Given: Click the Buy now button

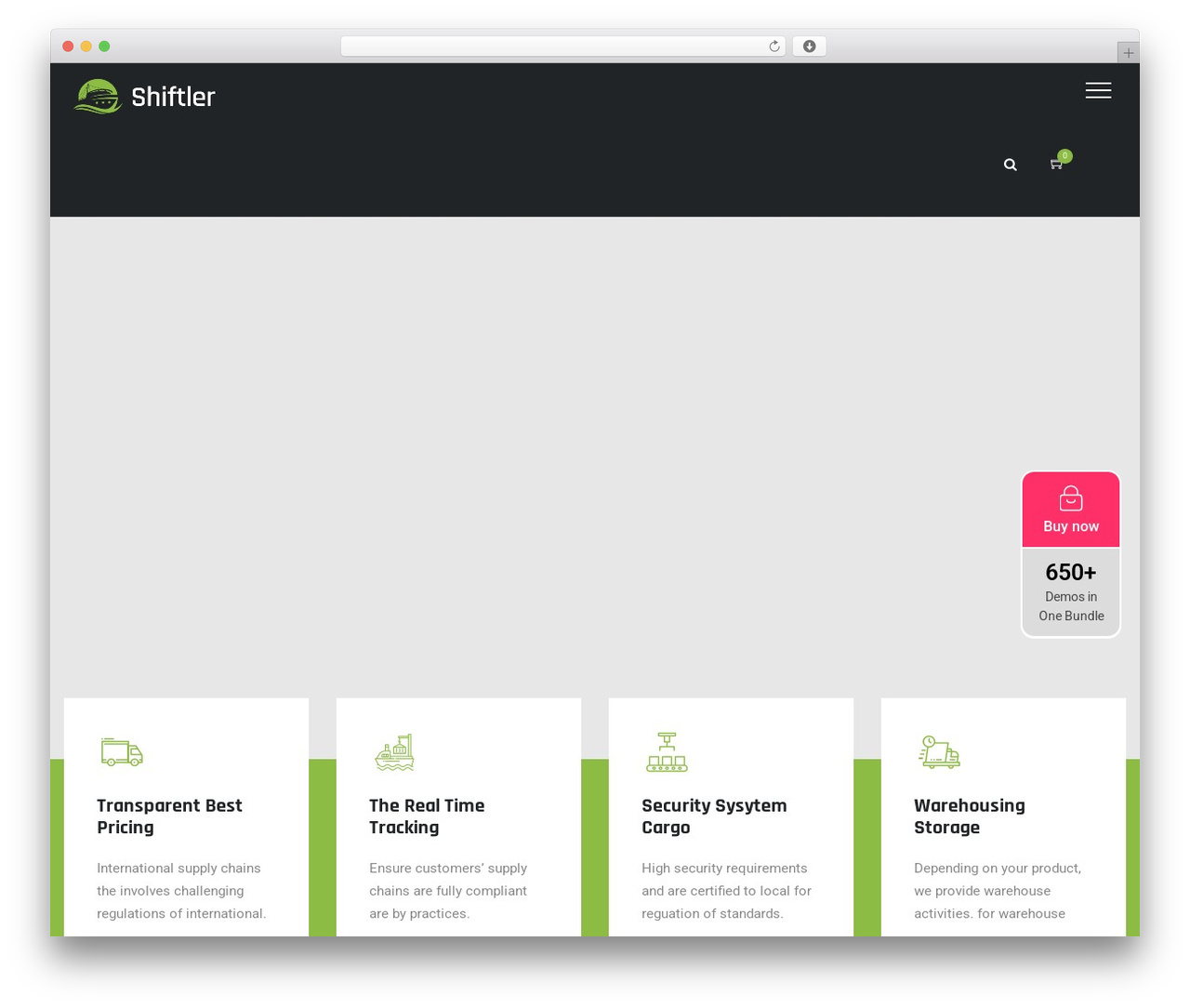Looking at the screenshot, I should point(1071,510).
